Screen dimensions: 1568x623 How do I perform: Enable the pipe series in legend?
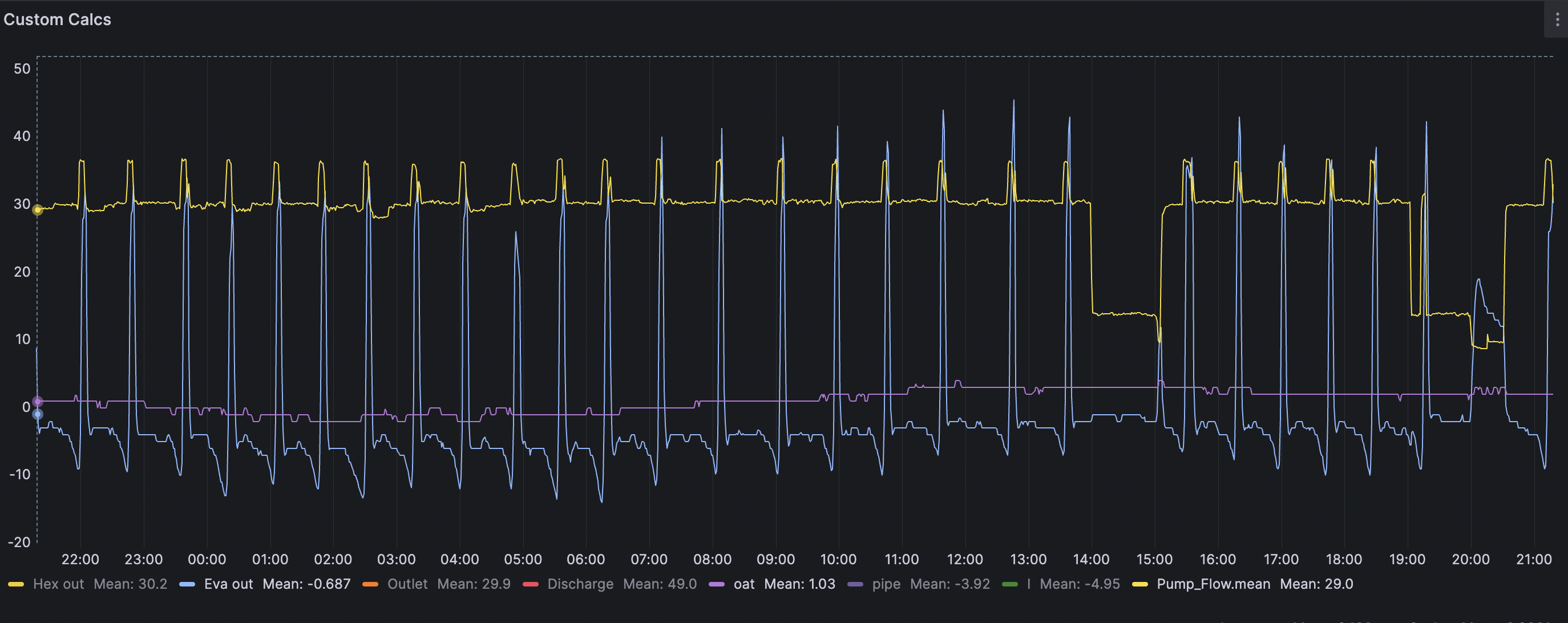pos(886,584)
